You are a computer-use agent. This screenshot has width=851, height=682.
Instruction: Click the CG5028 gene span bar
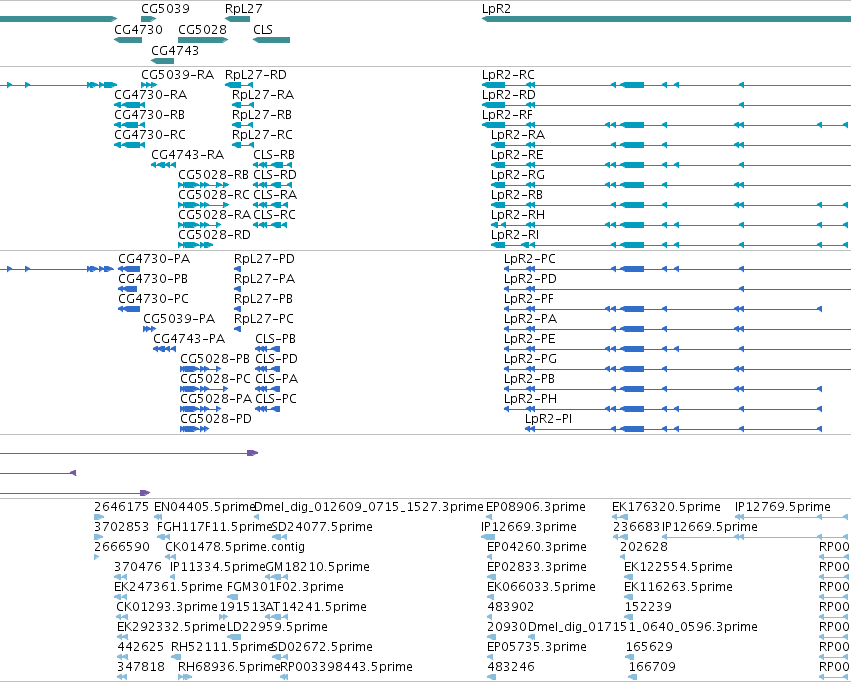tap(203, 40)
